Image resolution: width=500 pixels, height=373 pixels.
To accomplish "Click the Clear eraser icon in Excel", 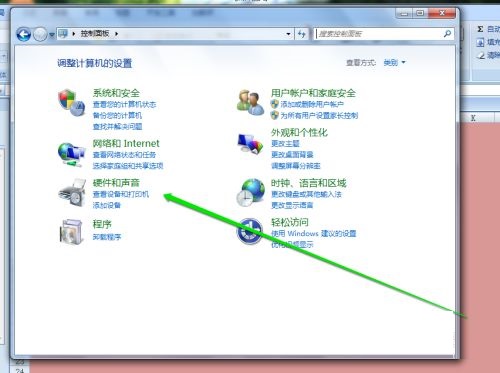I will click(480, 55).
